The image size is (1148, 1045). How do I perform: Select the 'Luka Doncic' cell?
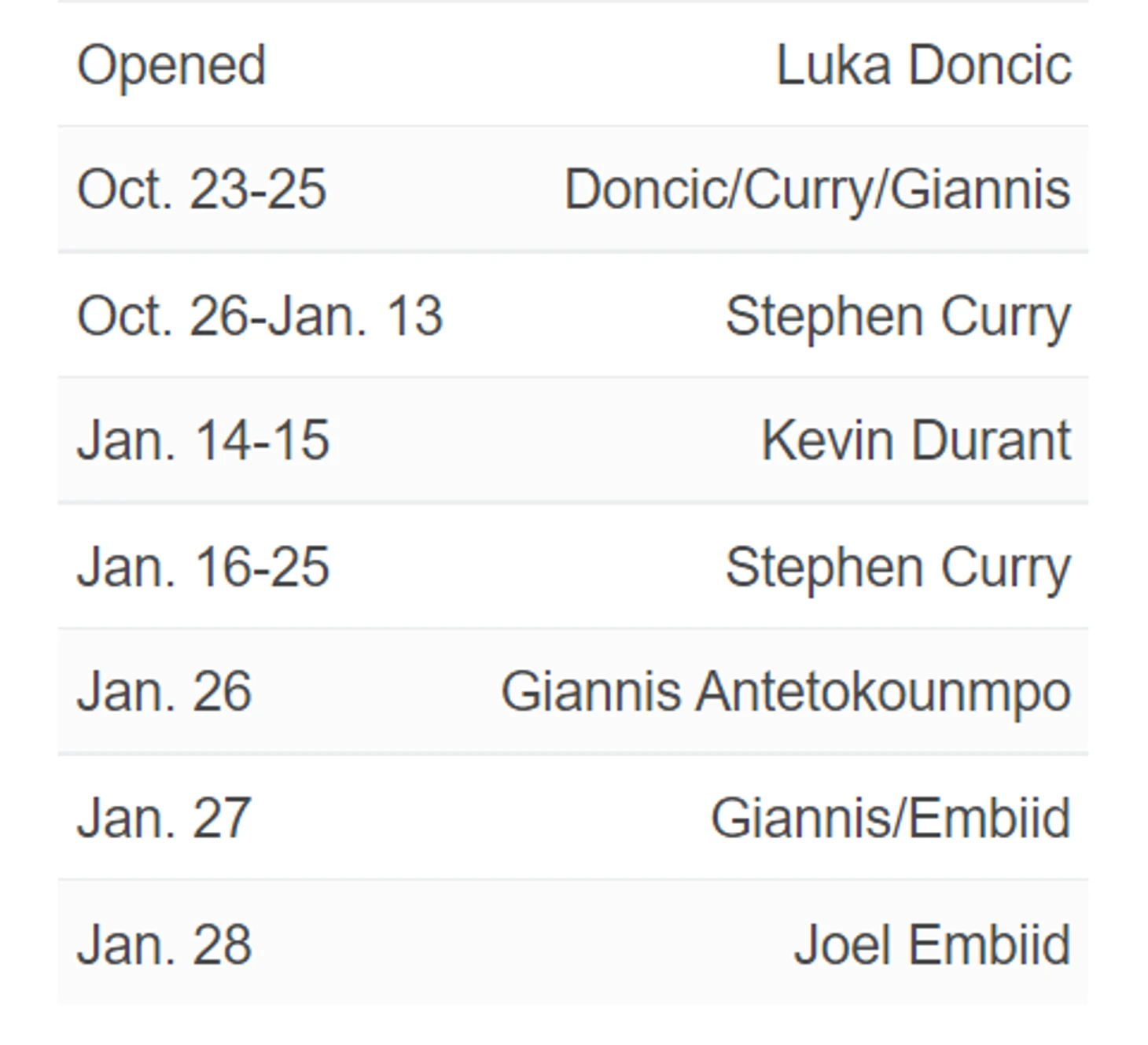[x=924, y=64]
